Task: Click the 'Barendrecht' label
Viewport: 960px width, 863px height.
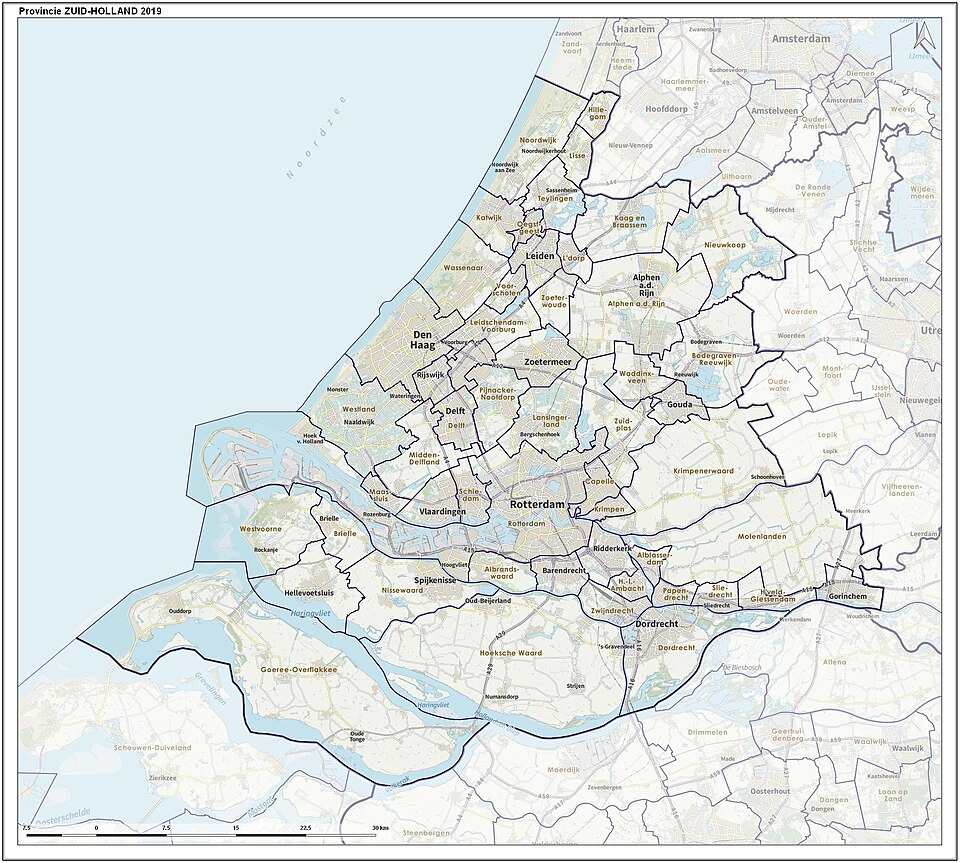Action: click(x=564, y=570)
